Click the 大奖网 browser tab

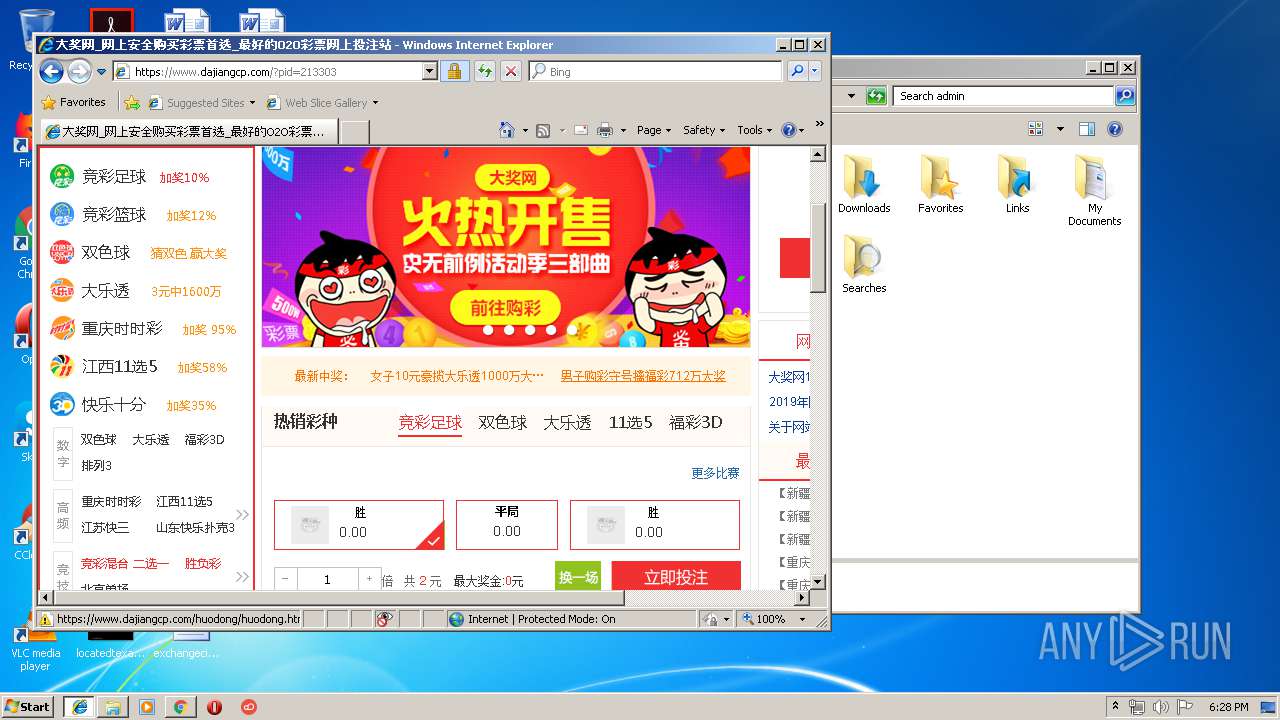(188, 131)
